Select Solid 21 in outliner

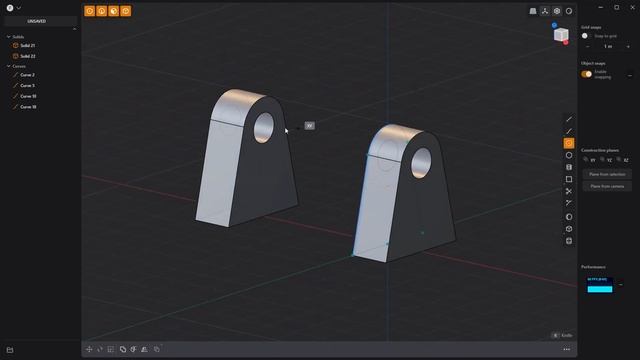click(28, 46)
